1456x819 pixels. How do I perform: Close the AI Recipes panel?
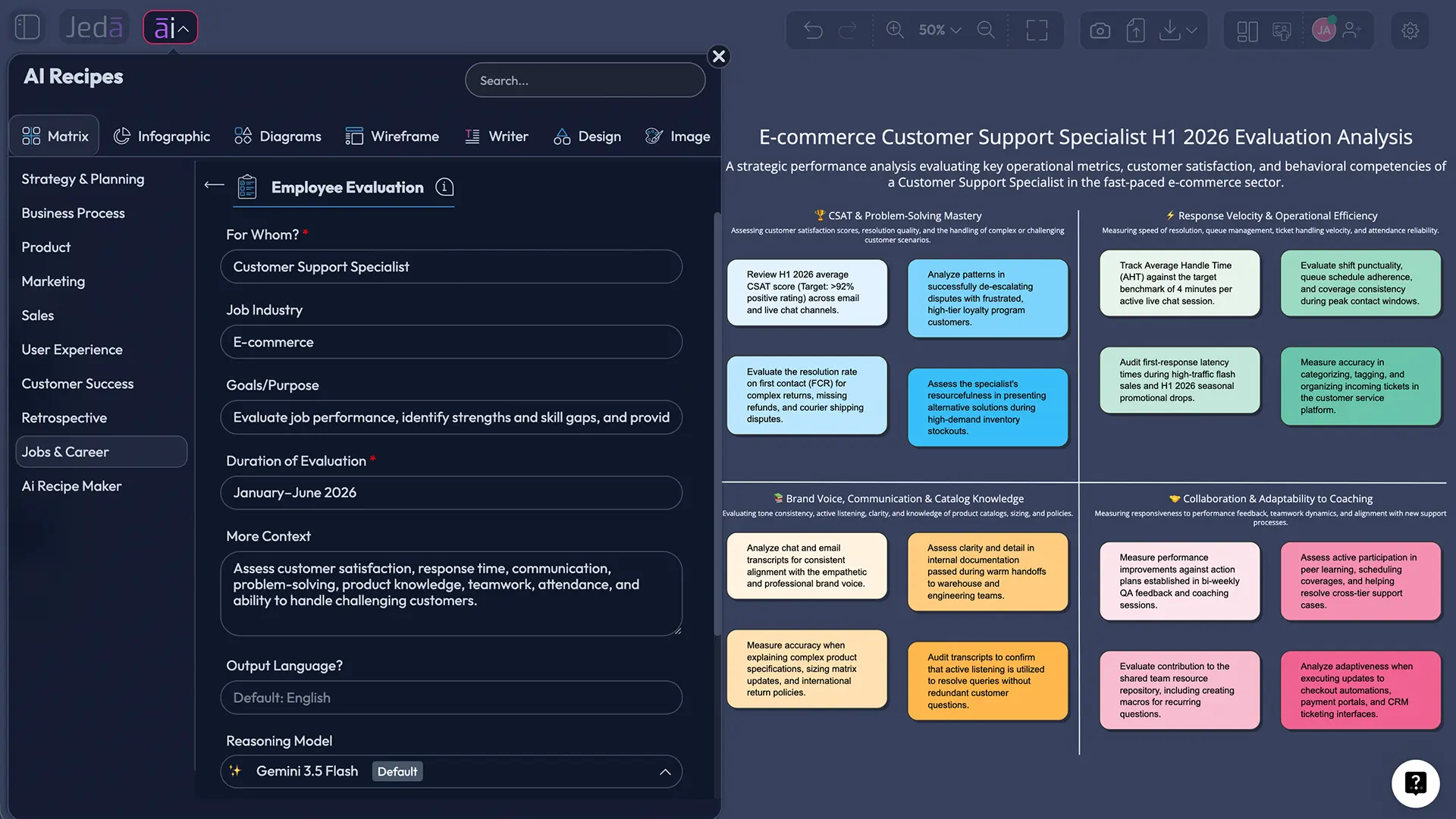click(x=719, y=56)
